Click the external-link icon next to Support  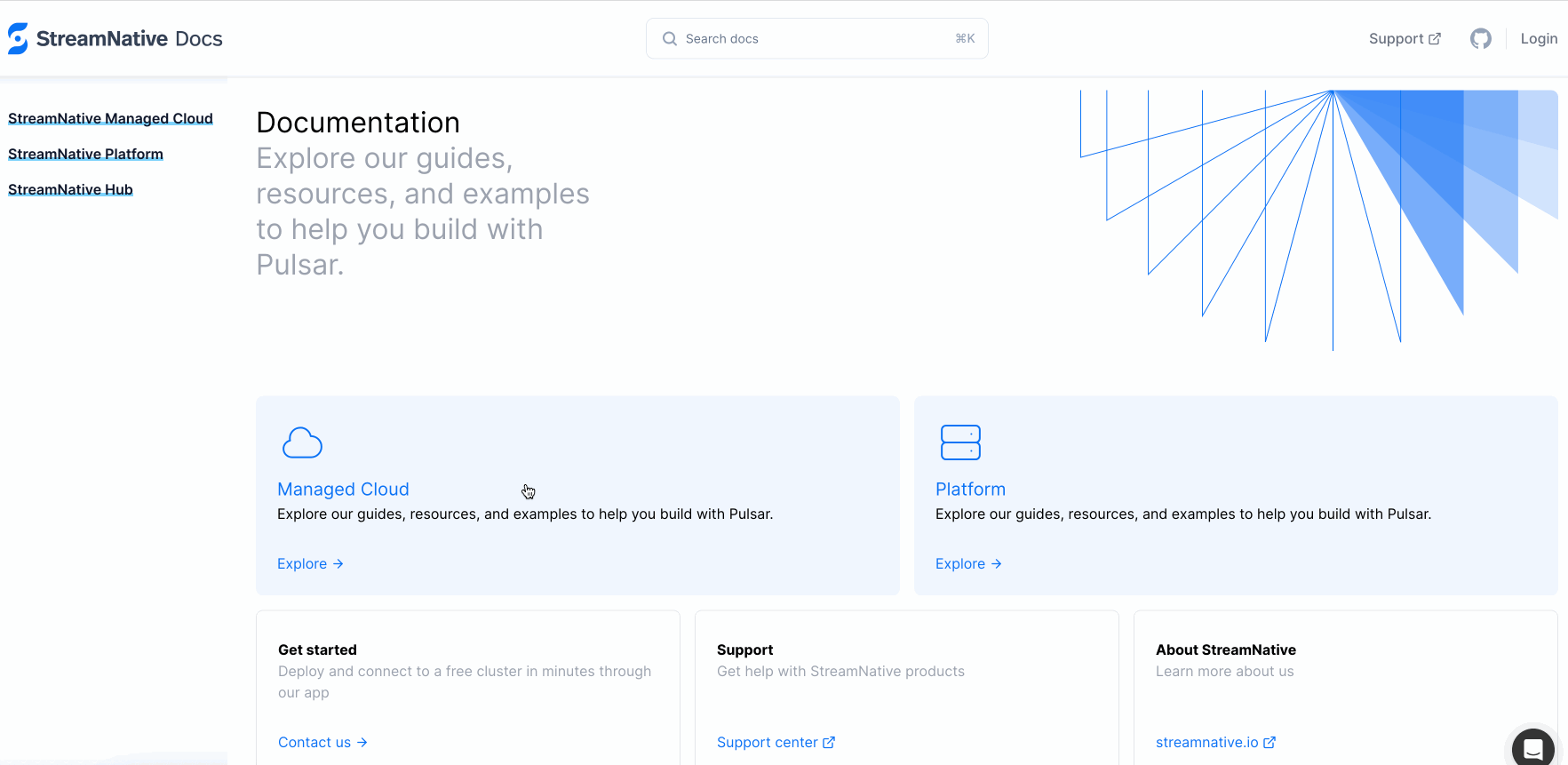1436,37
